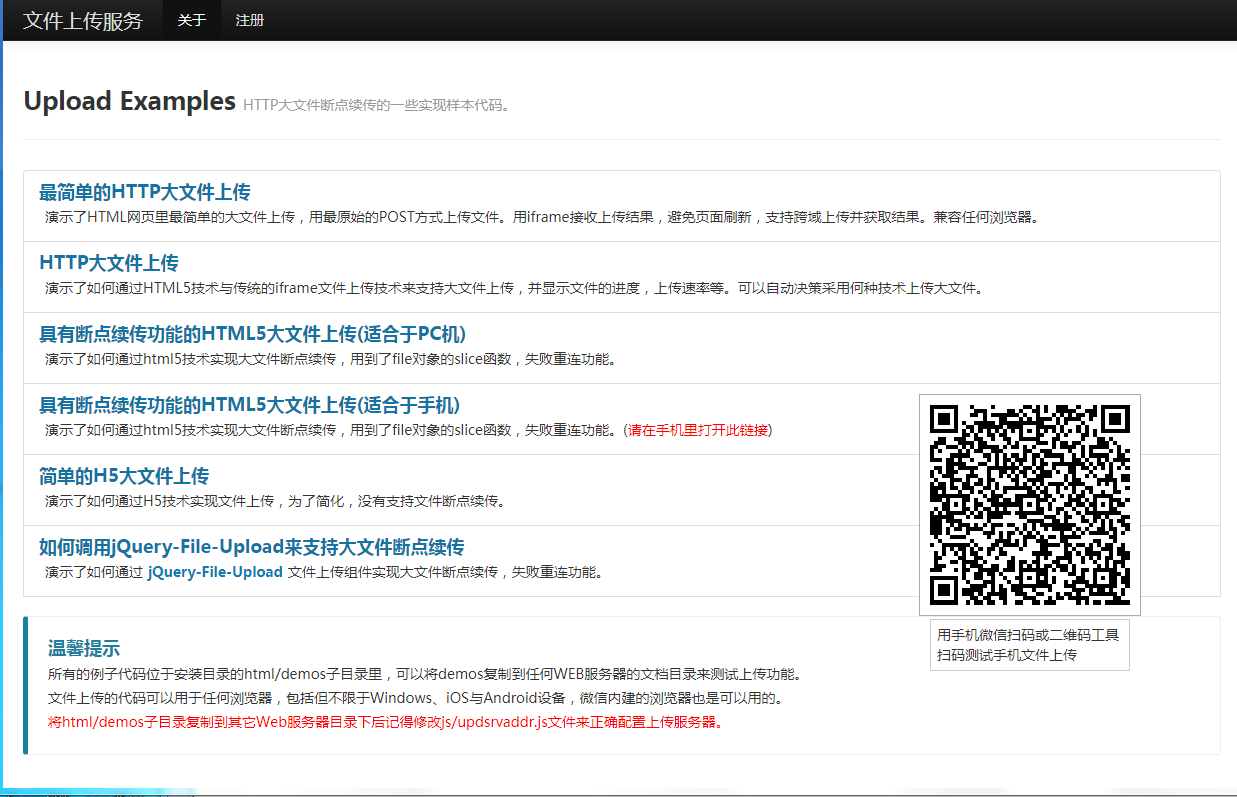Switch to the 关于 nav tab

coord(192,20)
